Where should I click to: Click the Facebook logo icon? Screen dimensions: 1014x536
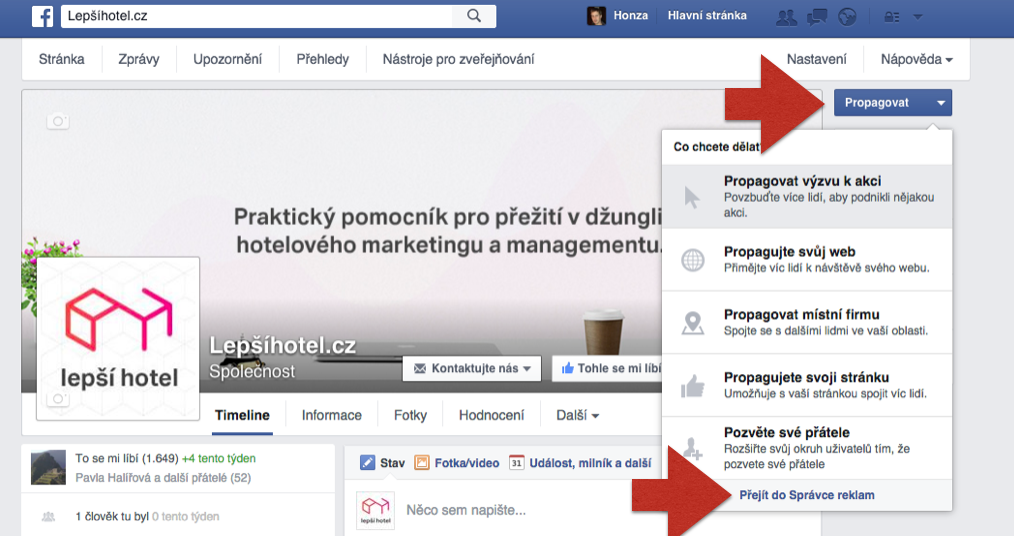click(x=43, y=16)
